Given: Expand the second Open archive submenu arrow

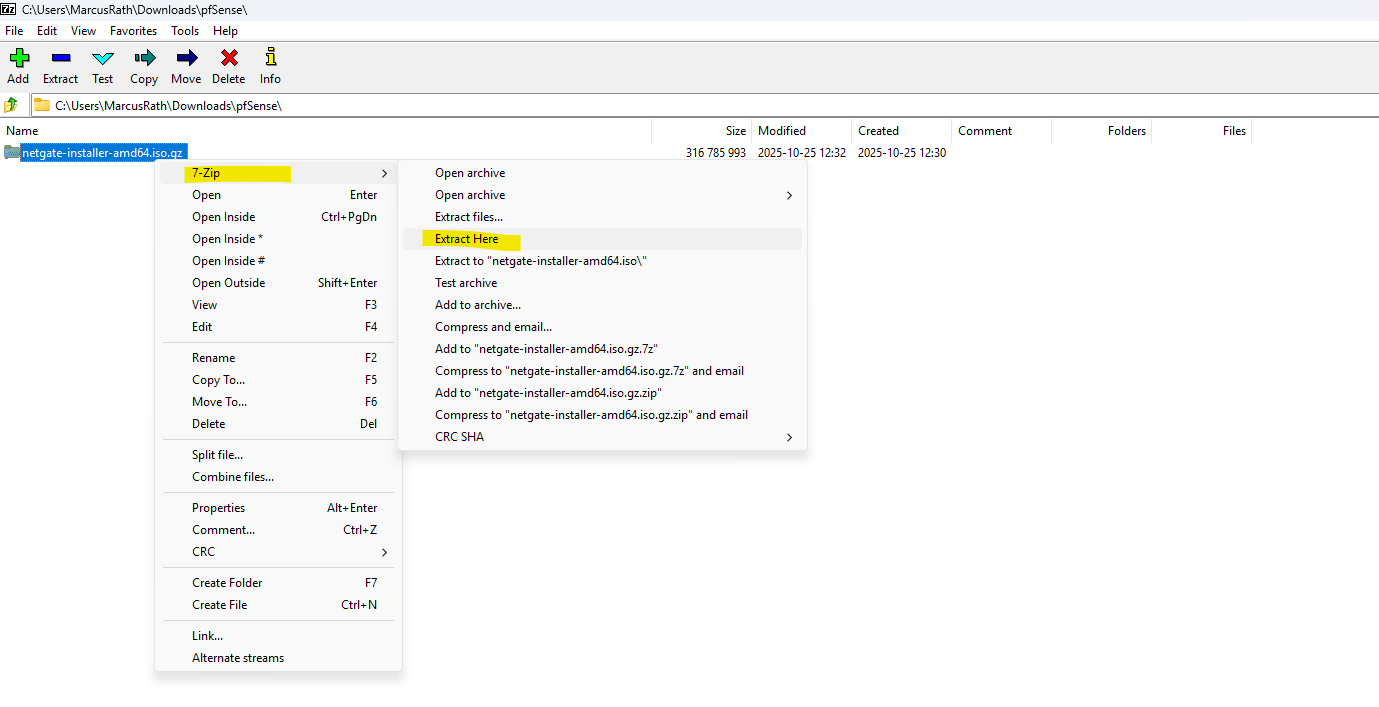Looking at the screenshot, I should (789, 195).
